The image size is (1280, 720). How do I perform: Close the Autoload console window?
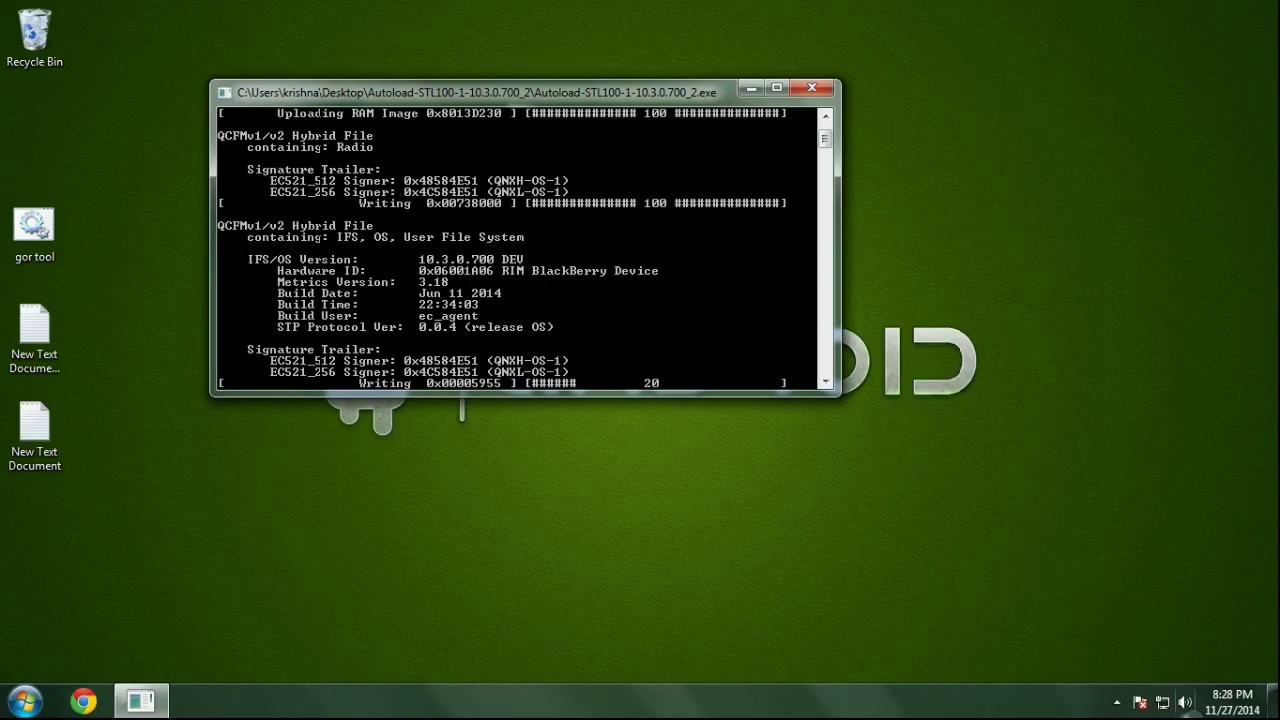coord(812,88)
